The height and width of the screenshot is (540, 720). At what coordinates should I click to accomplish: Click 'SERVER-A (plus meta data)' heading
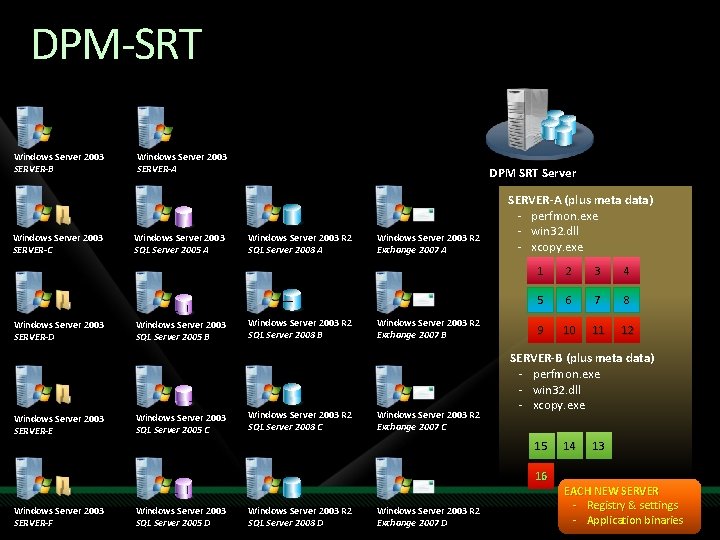click(580, 200)
